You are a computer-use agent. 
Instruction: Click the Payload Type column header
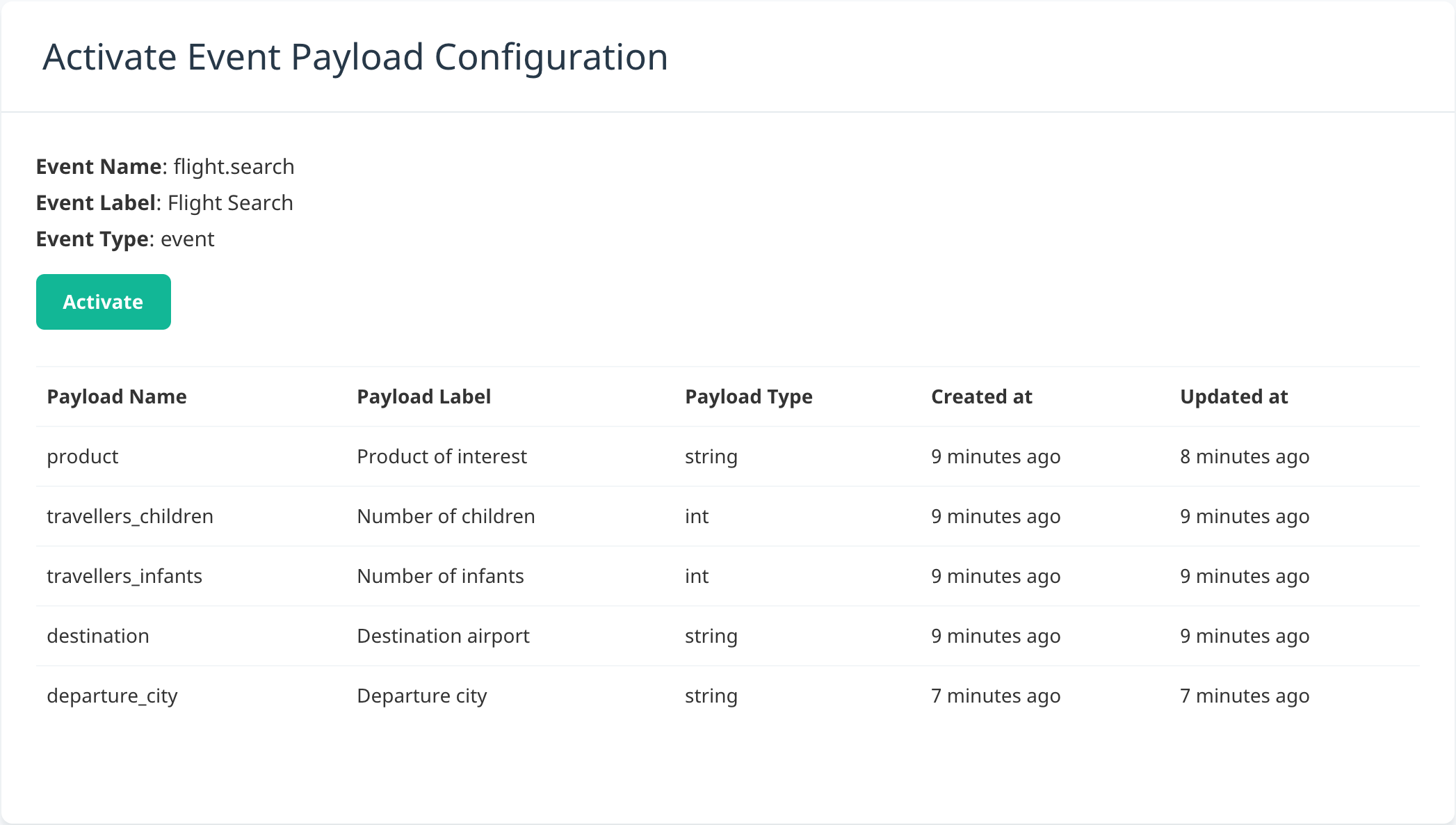point(749,397)
